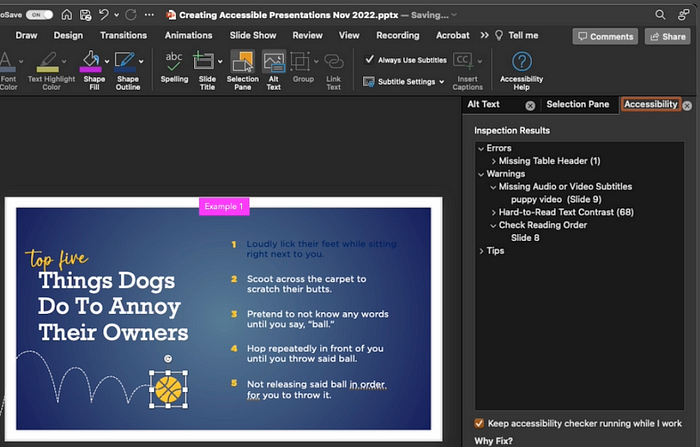Expand Missing Table Header (1) item
Viewport: 700px width, 447px height.
coord(494,161)
